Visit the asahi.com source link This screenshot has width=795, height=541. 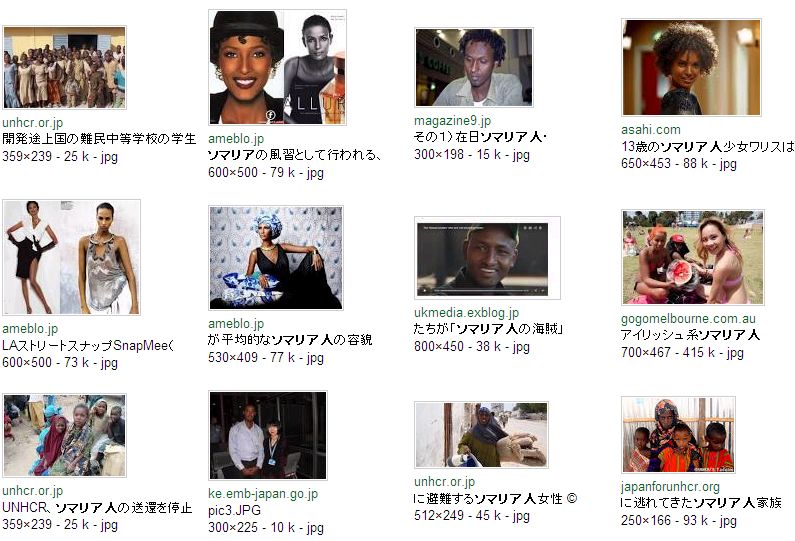click(x=651, y=129)
